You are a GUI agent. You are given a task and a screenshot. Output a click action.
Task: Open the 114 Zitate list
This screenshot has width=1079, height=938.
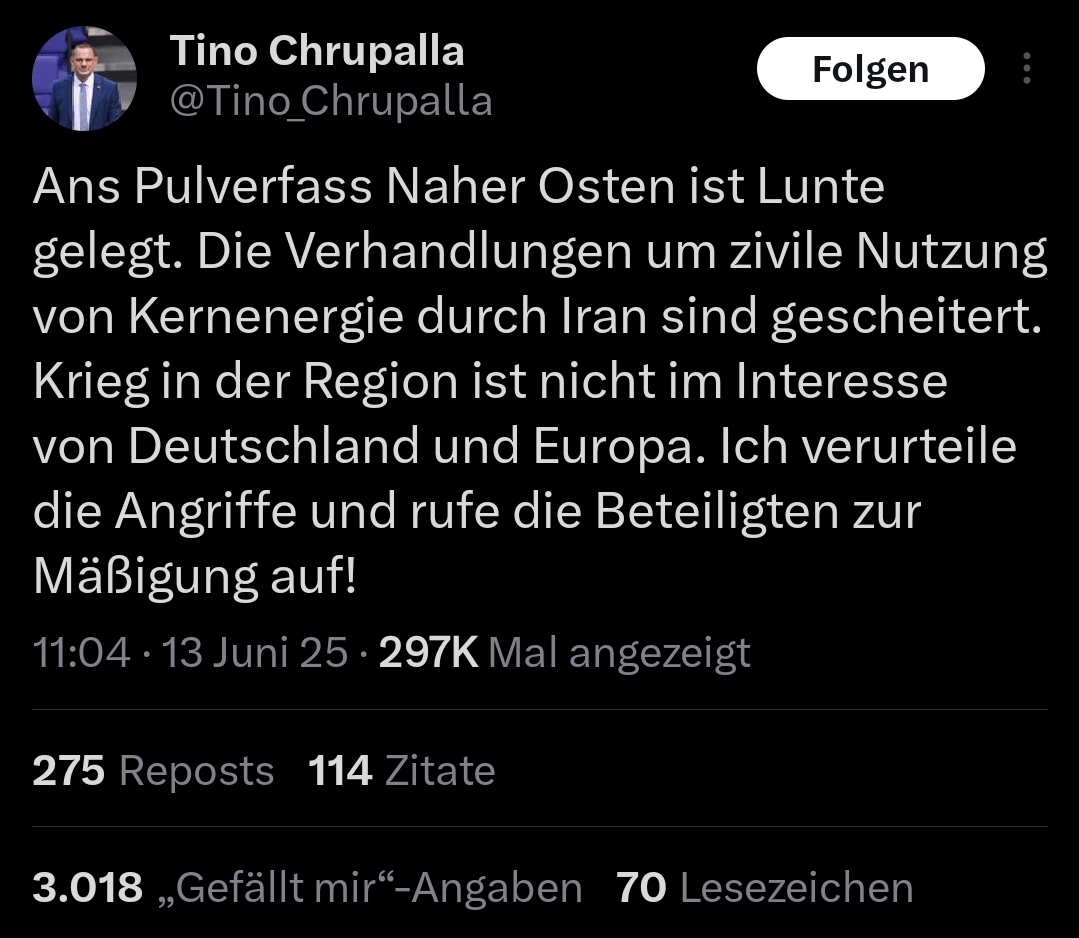(401, 771)
